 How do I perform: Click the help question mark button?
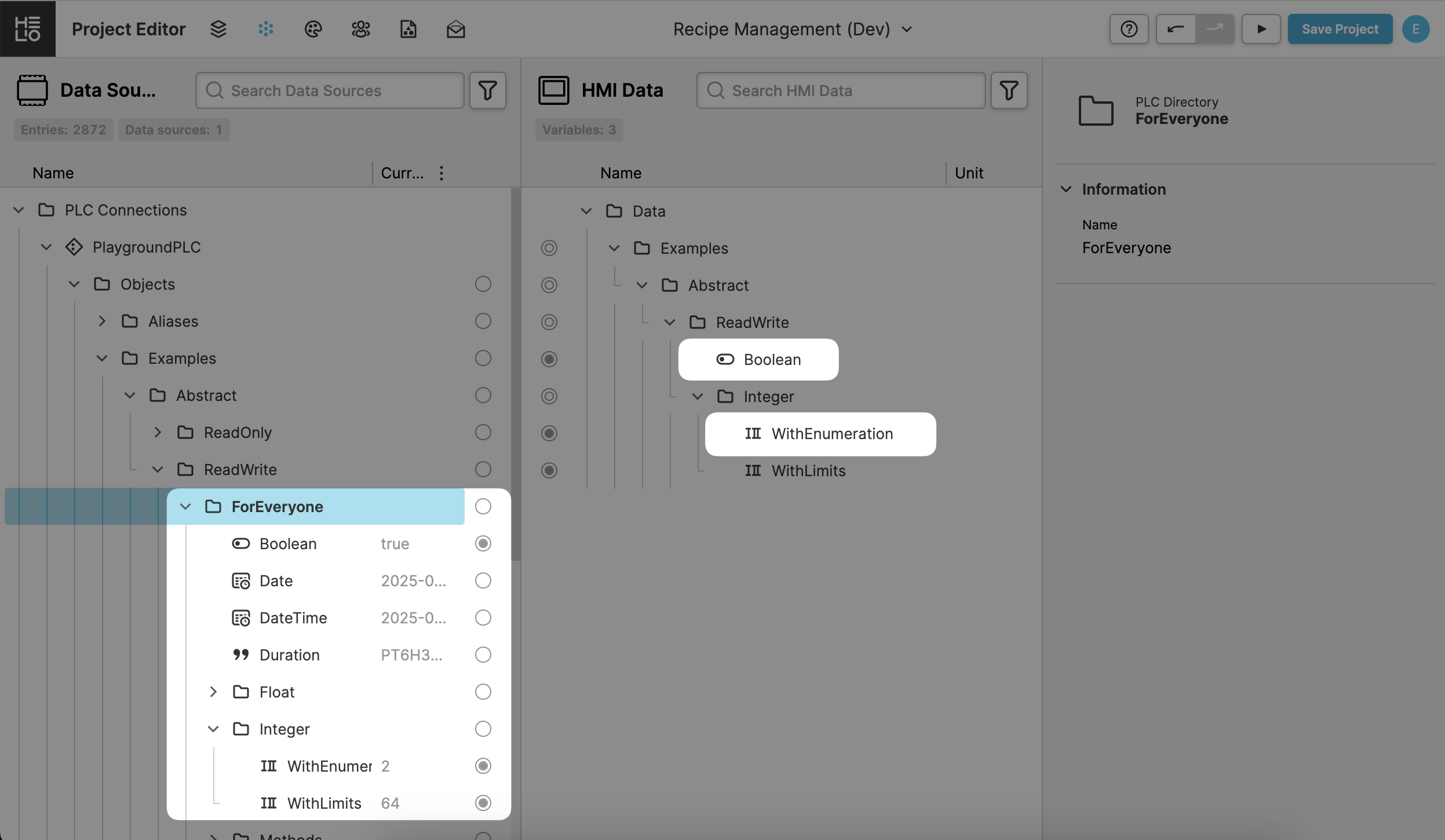coord(1129,29)
